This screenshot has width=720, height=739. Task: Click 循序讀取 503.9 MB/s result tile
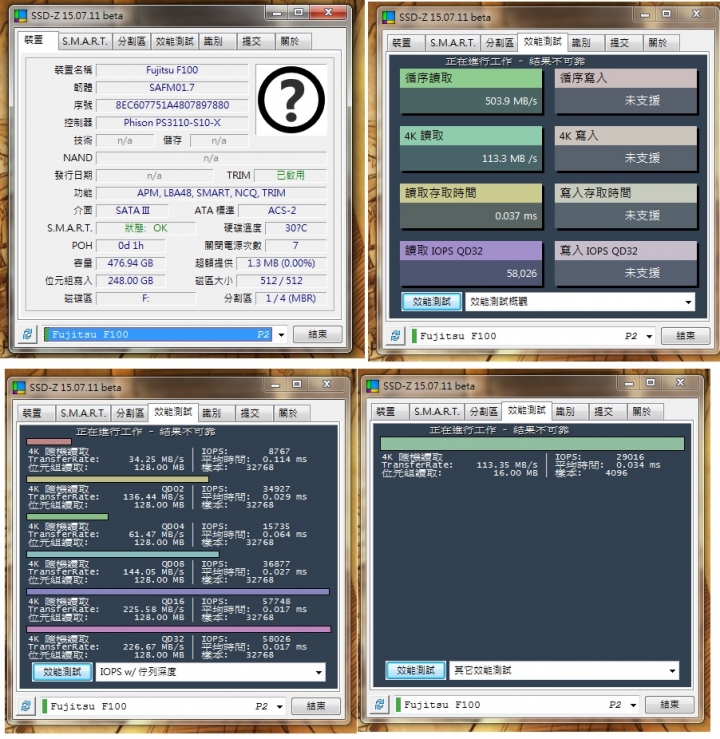[471, 91]
